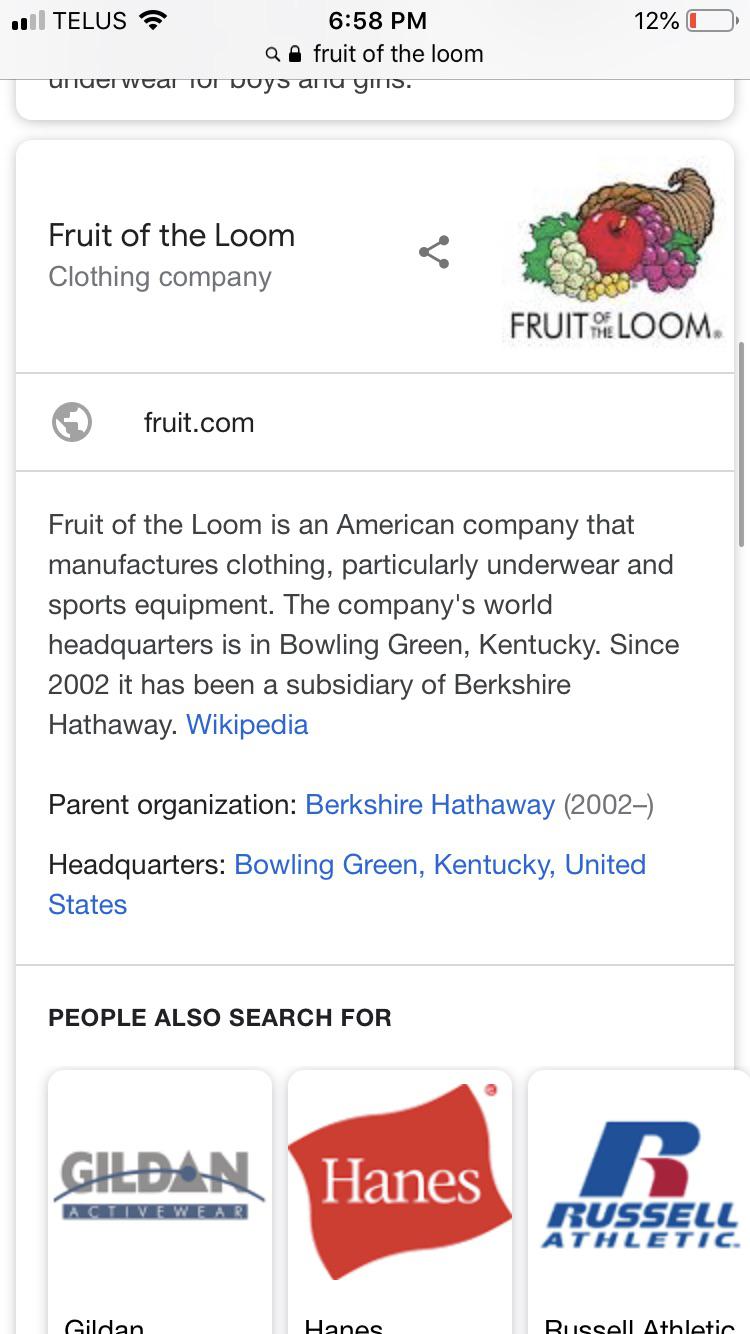Tap the 'Clothing company' subtitle
Viewport: 750px width, 1334px height.
click(159, 277)
